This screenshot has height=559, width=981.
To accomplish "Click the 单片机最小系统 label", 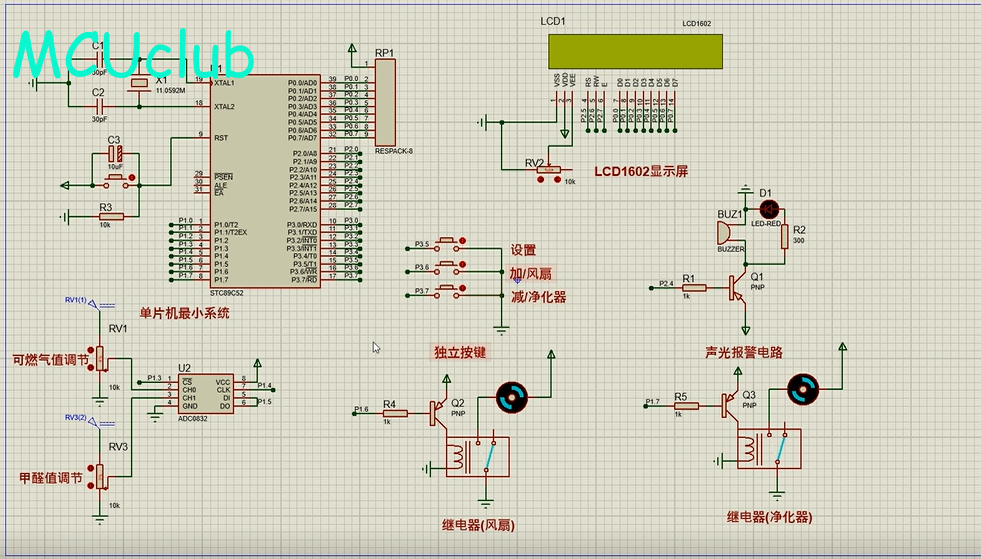I will 184,314.
